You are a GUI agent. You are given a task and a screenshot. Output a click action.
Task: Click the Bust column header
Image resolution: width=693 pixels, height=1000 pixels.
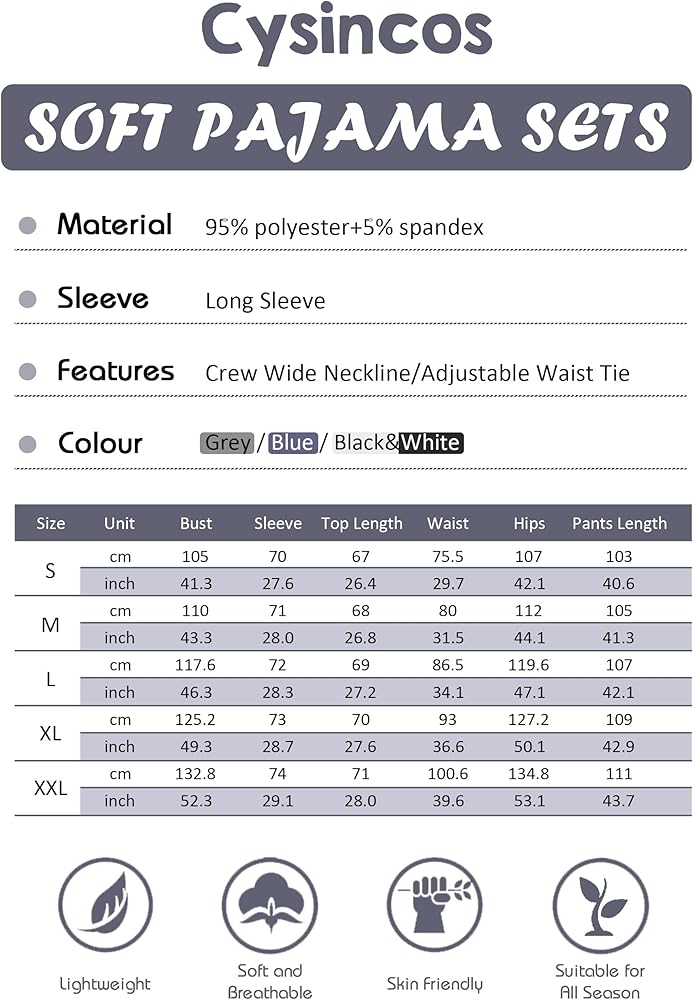tap(196, 523)
